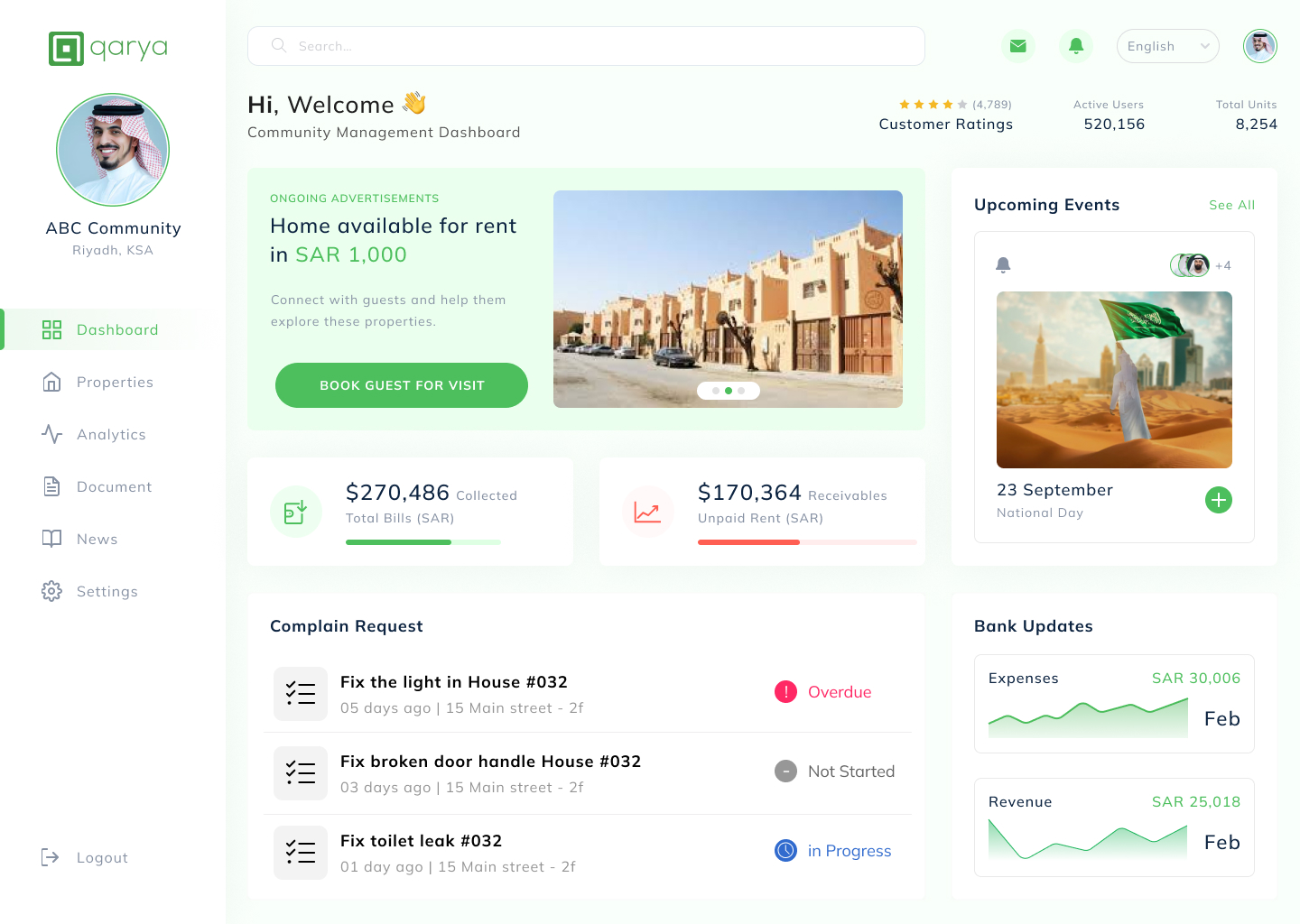The width and height of the screenshot is (1300, 924).
Task: Click the Dashboard grid icon
Action: 52,330
